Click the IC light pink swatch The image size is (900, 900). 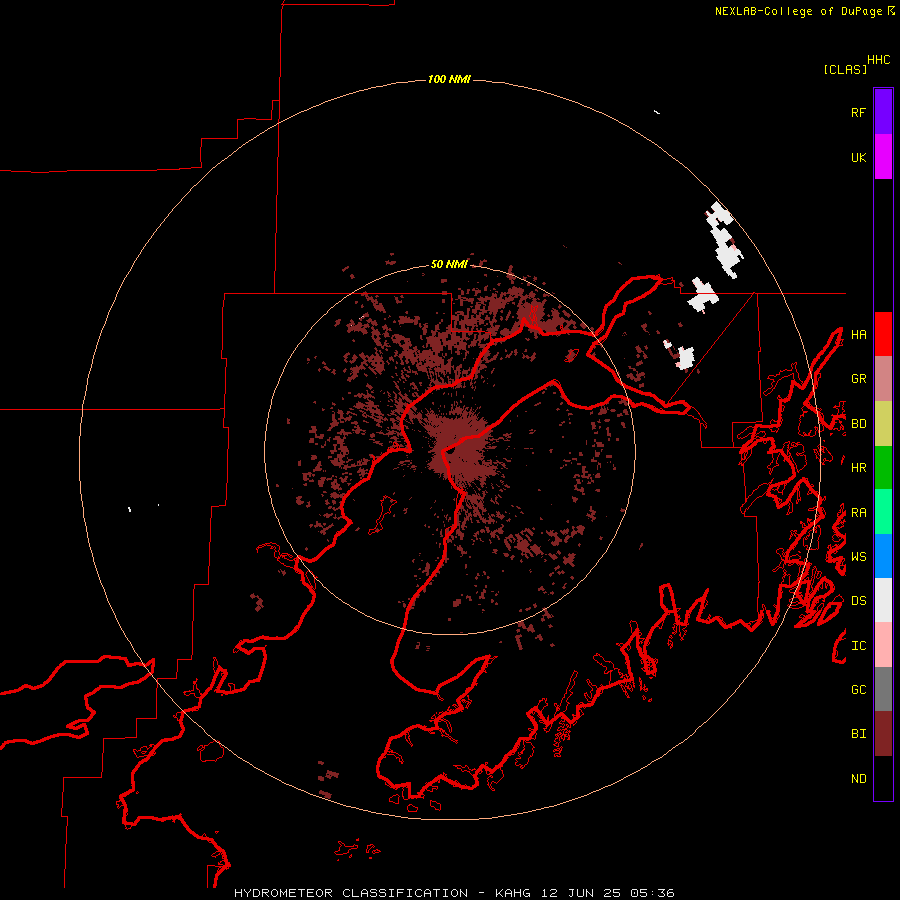(883, 645)
